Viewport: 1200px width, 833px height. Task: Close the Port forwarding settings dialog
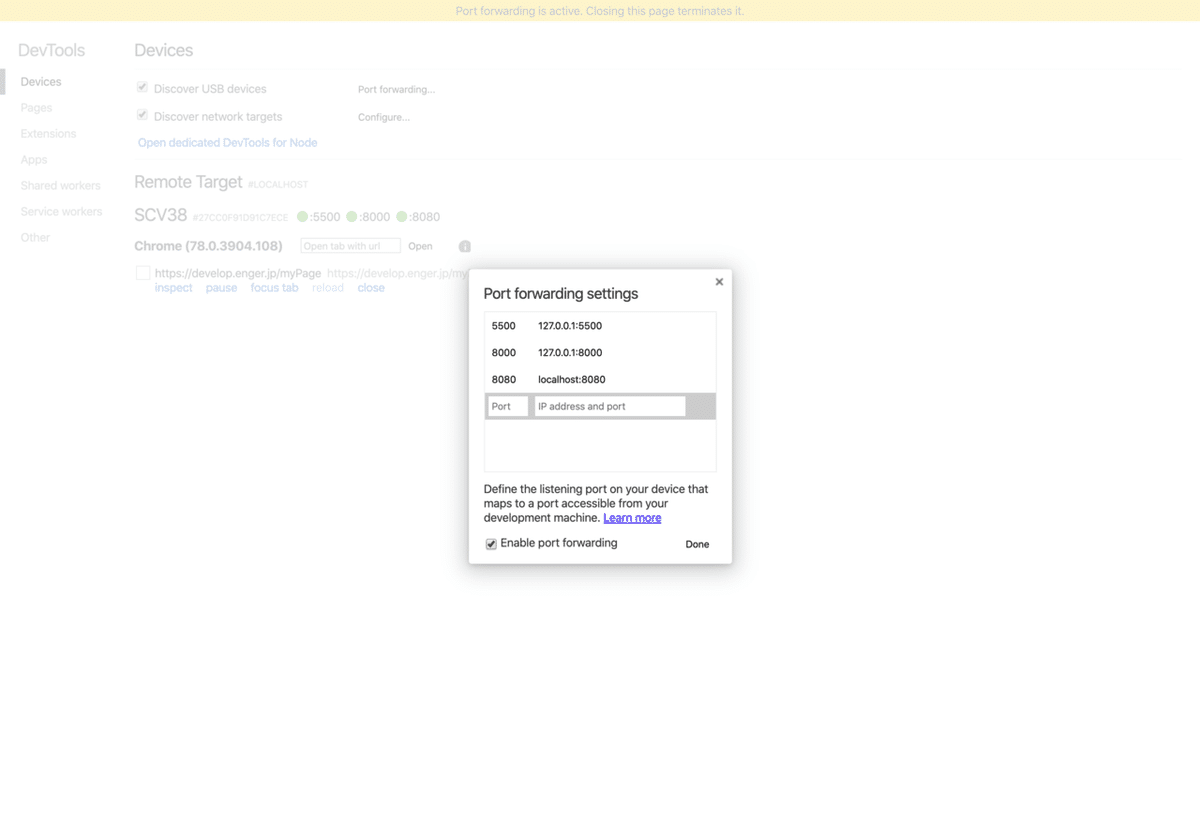(719, 282)
